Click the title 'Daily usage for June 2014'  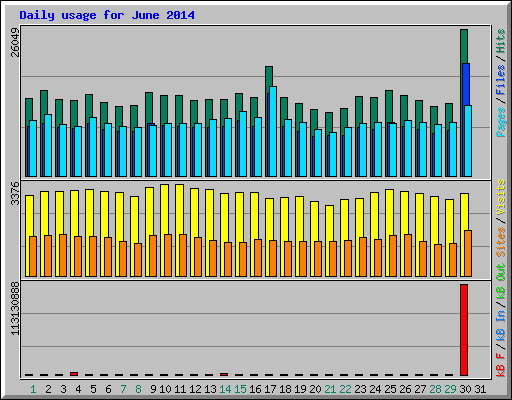tap(107, 15)
